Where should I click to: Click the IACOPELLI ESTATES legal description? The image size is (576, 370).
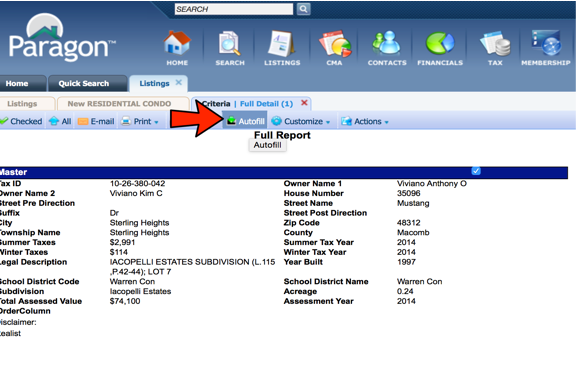coord(192,267)
